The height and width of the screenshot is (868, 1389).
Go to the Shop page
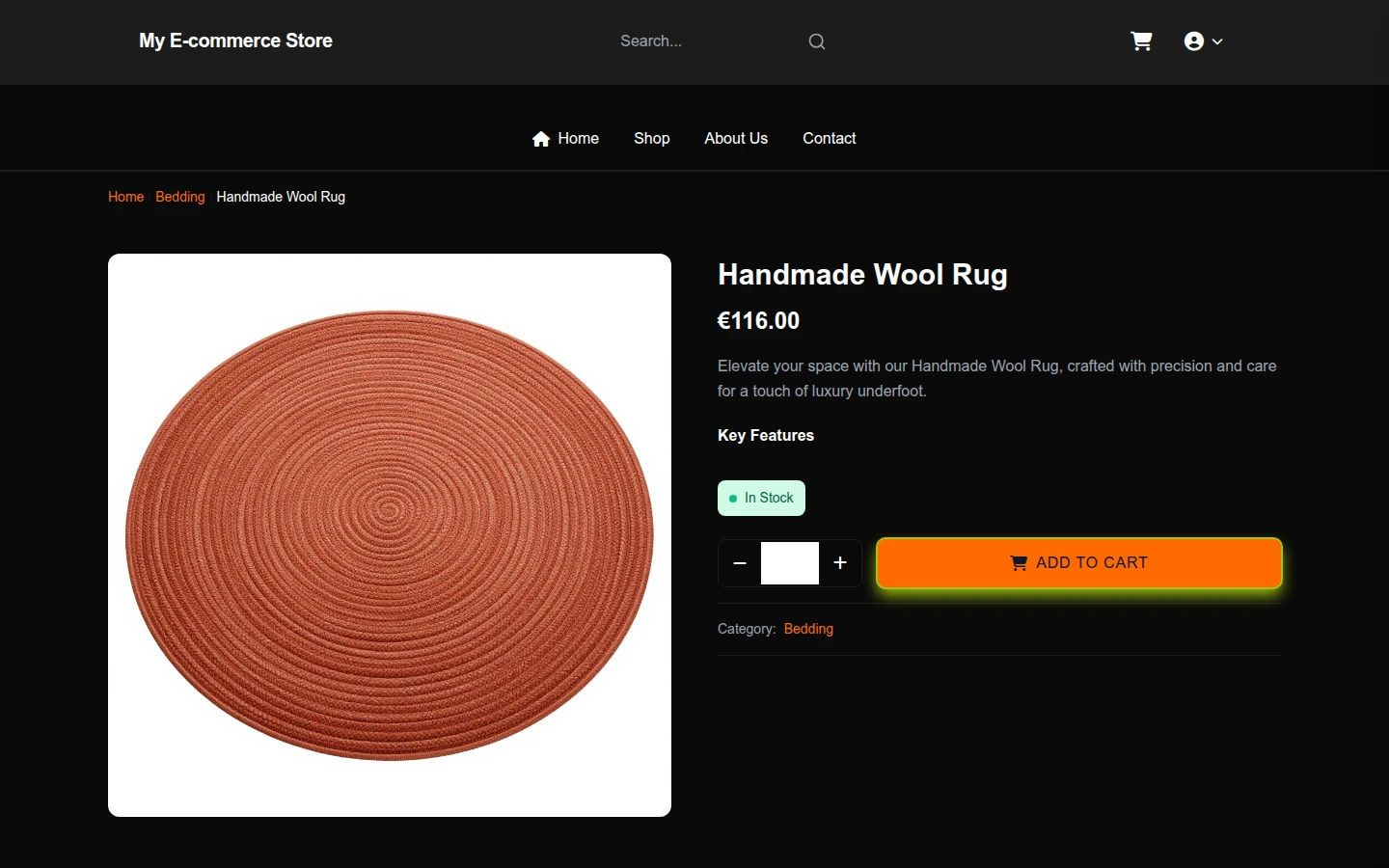tap(652, 139)
